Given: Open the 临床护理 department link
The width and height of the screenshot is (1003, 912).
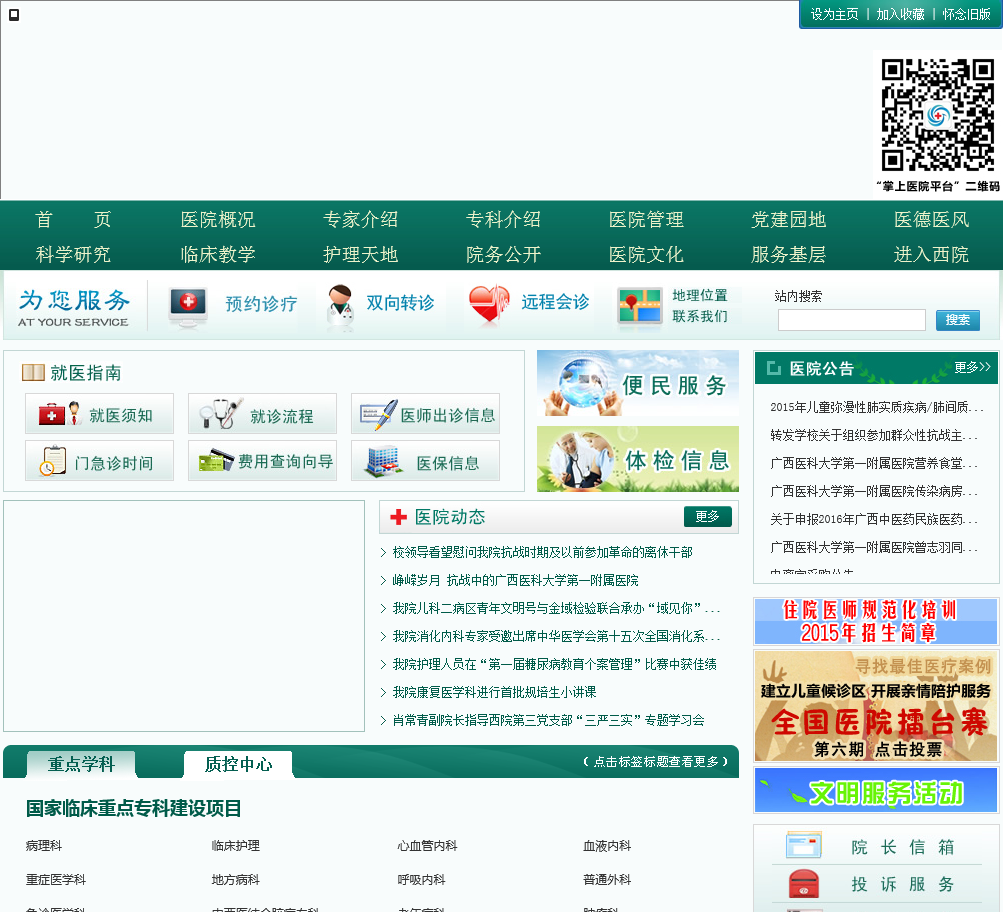Looking at the screenshot, I should [235, 845].
